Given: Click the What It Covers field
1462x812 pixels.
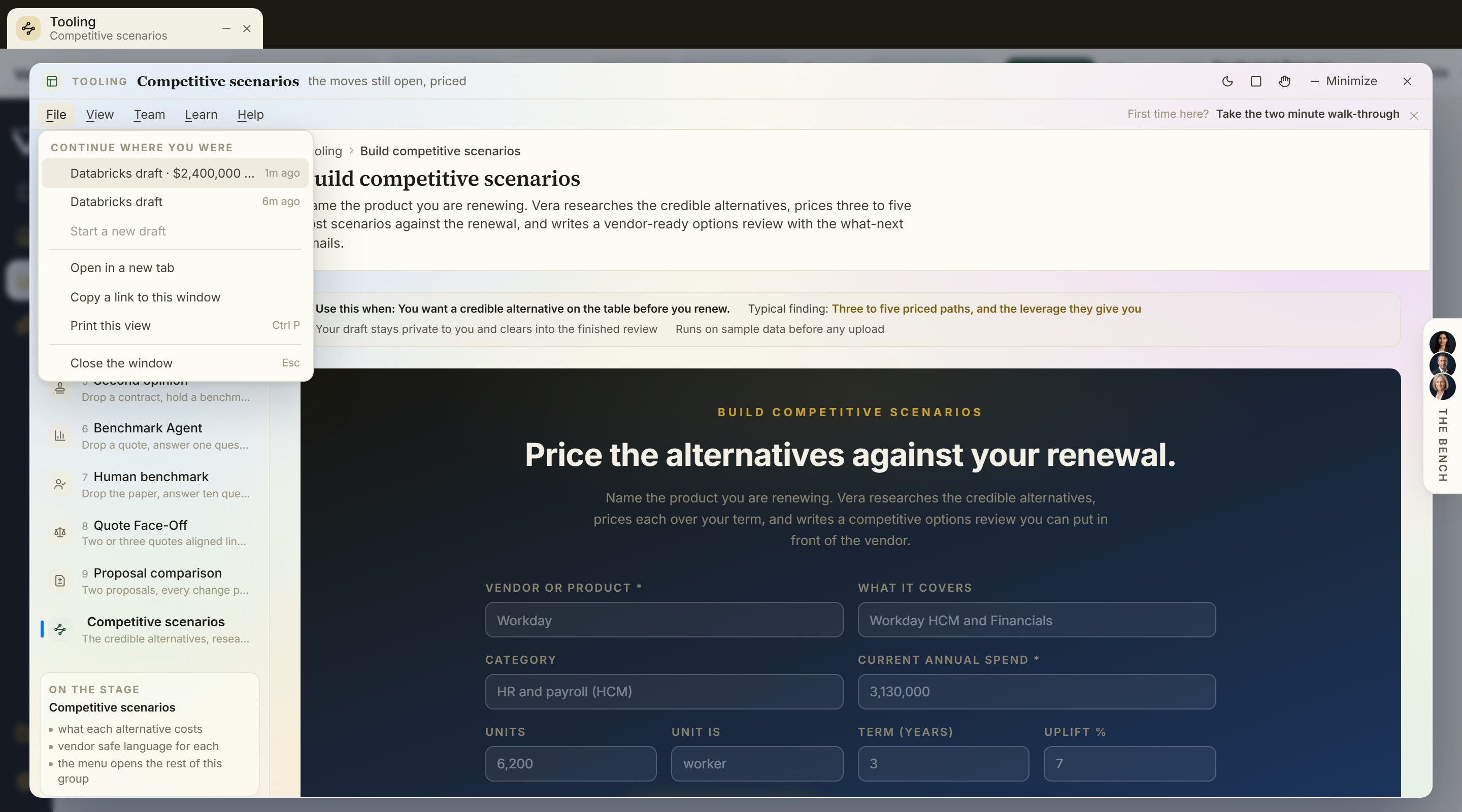Looking at the screenshot, I should (1036, 620).
